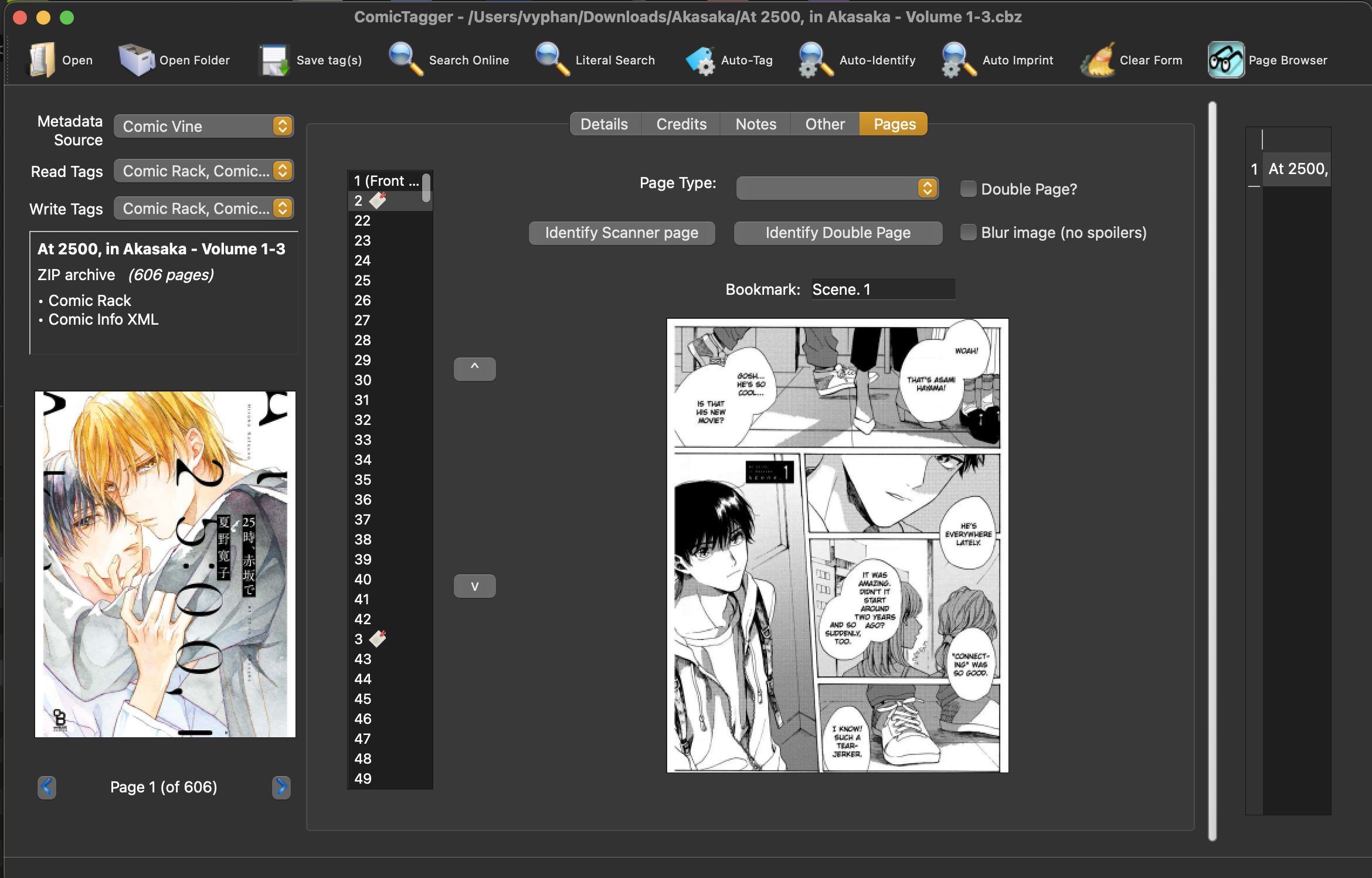
Task: Click the Open file toolbar icon
Action: tap(43, 60)
